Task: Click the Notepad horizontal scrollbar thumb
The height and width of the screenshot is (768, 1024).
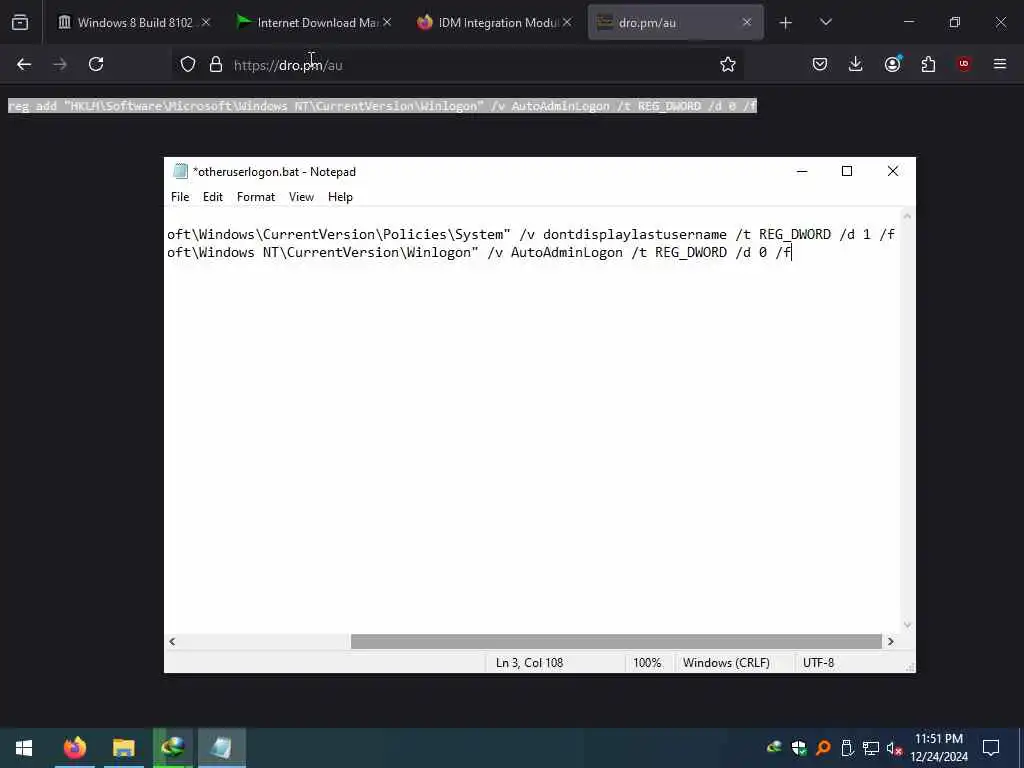Action: click(x=616, y=641)
